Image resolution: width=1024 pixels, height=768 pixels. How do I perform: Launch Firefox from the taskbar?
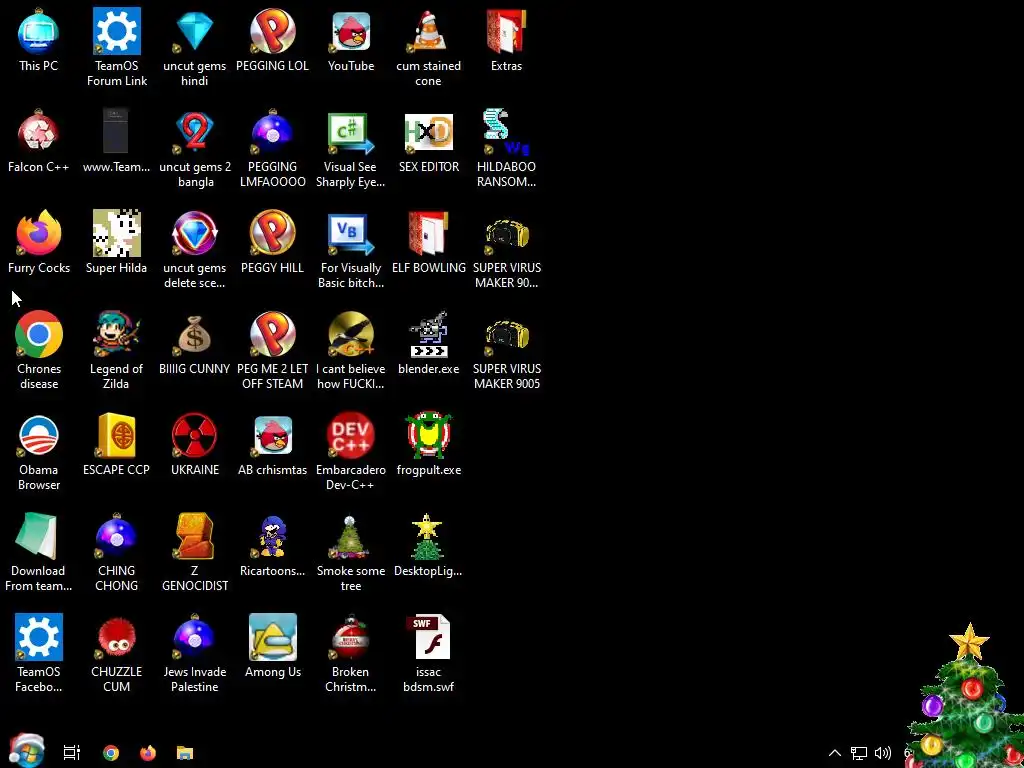148,753
